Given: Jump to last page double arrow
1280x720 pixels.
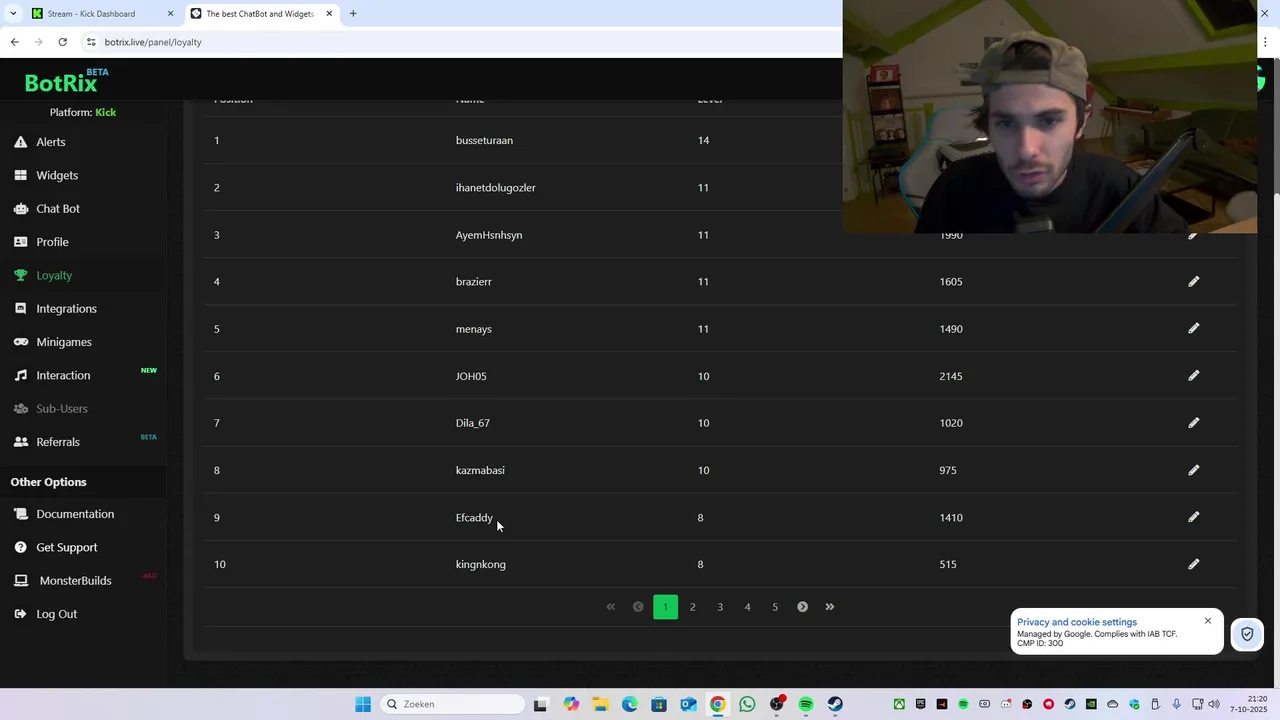Looking at the screenshot, I should click(x=829, y=607).
